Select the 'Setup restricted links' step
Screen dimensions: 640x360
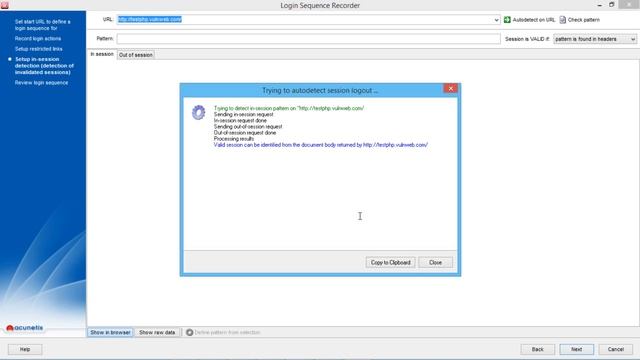pos(39,49)
